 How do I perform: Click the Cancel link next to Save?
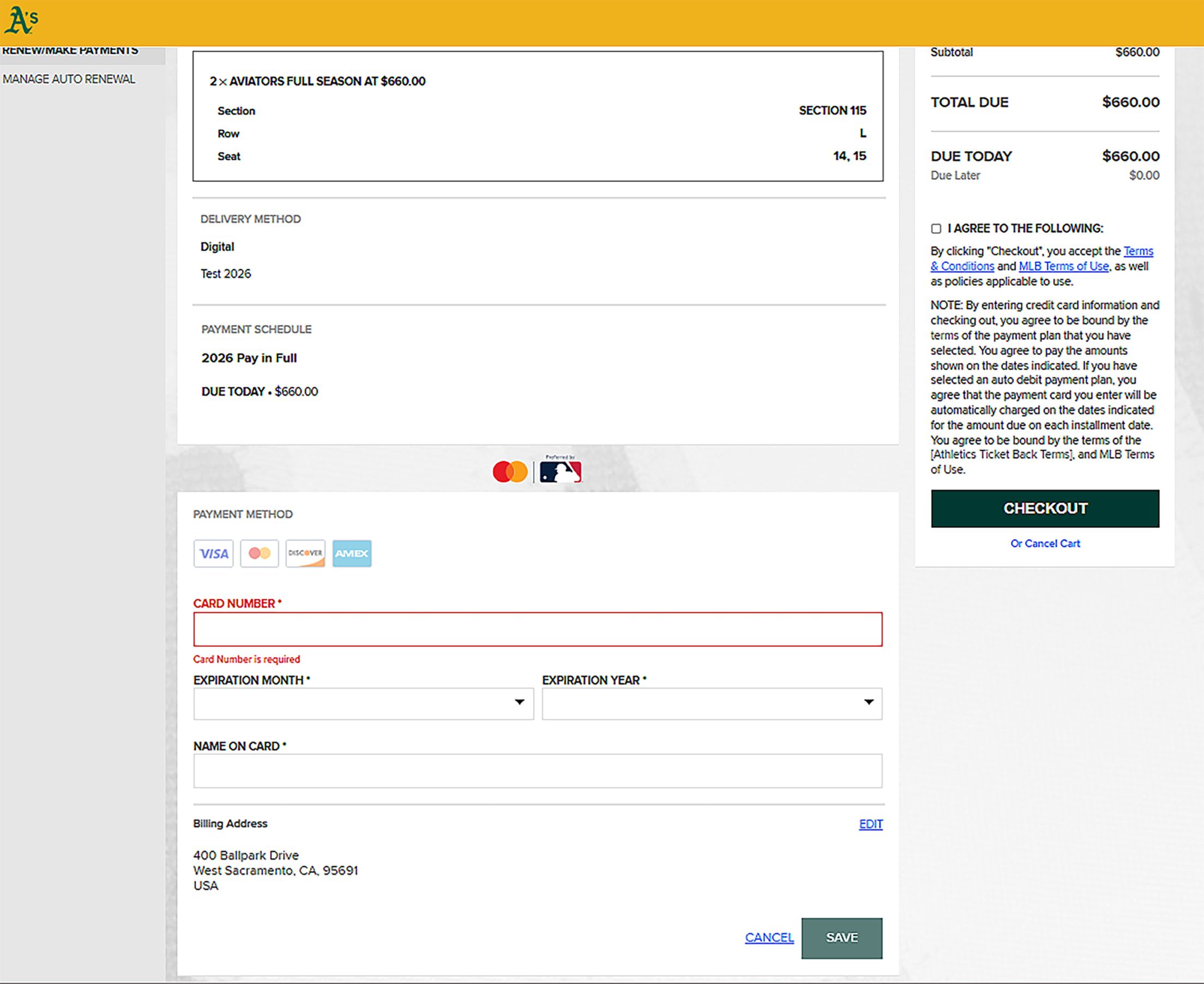tap(769, 938)
